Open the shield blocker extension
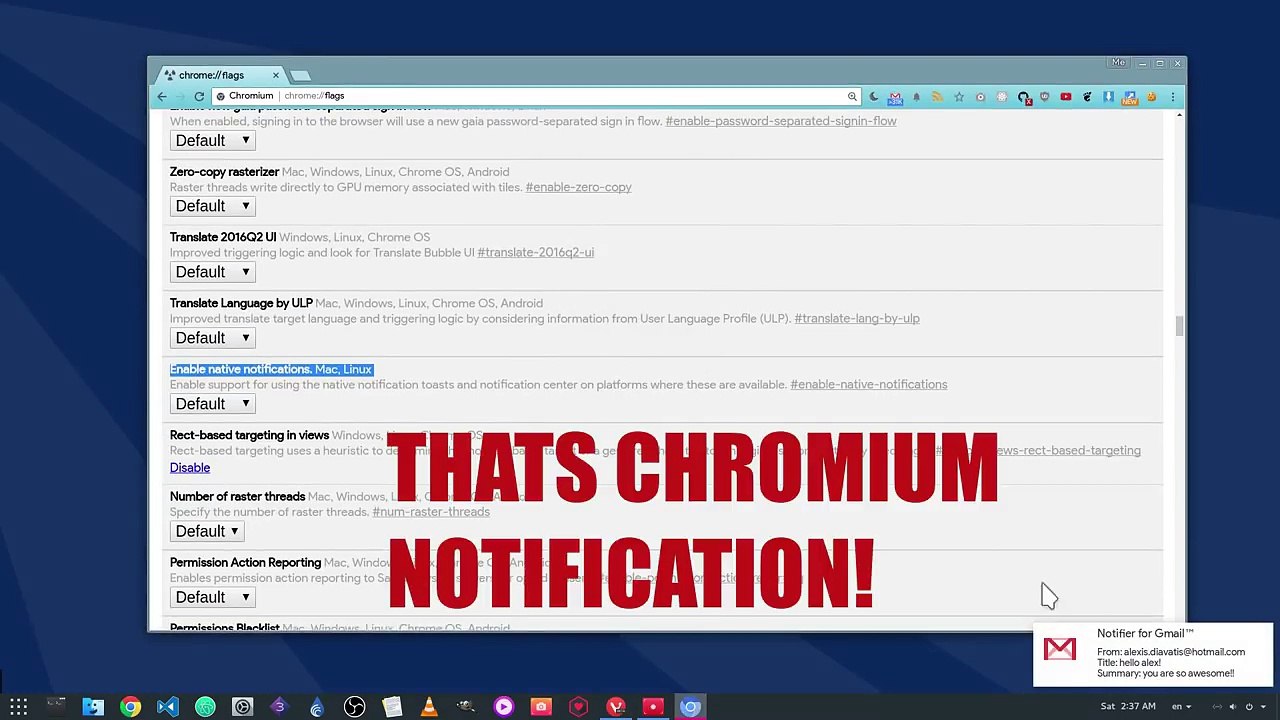Image resolution: width=1280 pixels, height=720 pixels. point(1045,97)
